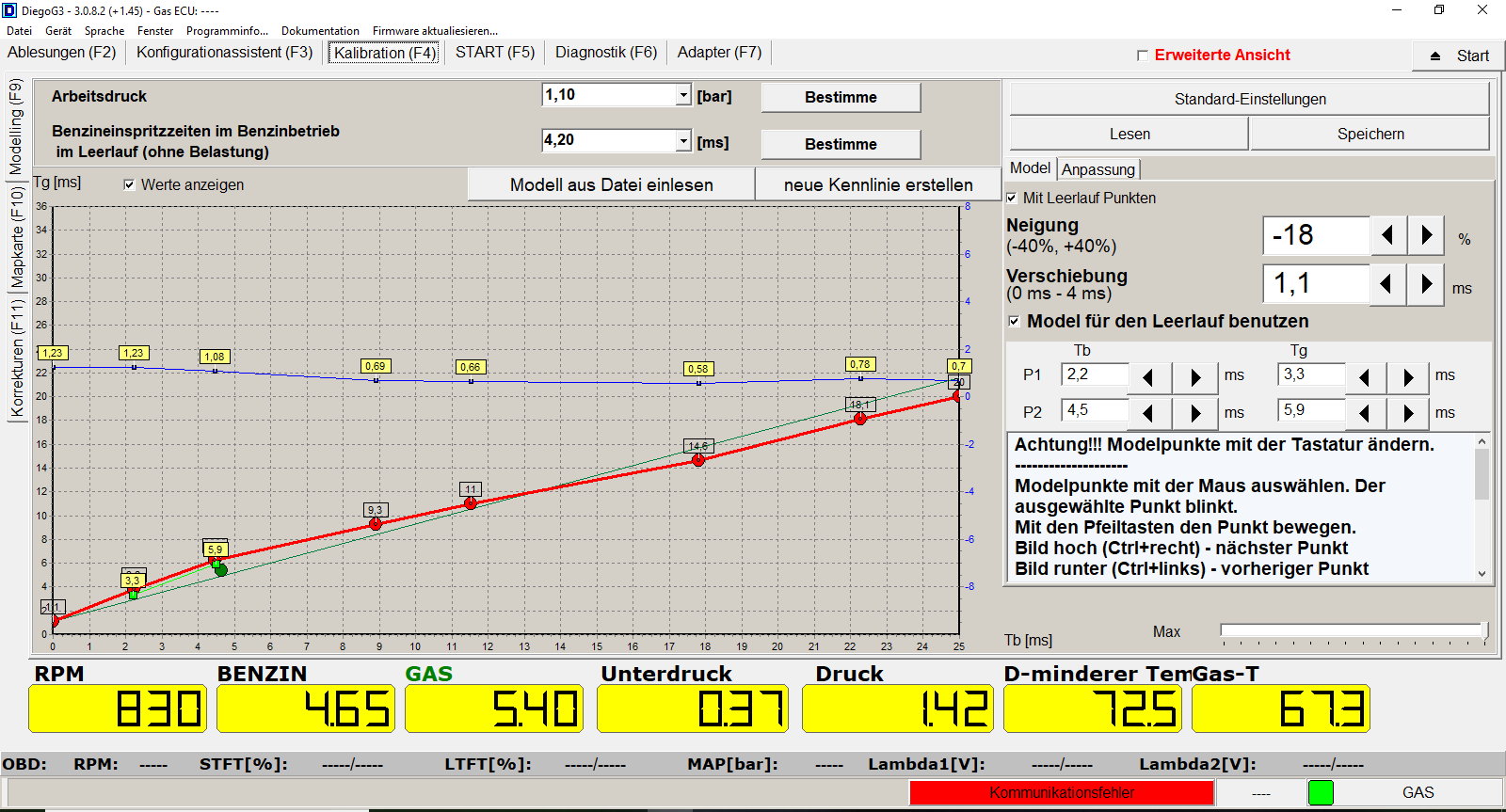
Task: Open Mapkarte (F10) side tab
Action: tap(16, 238)
